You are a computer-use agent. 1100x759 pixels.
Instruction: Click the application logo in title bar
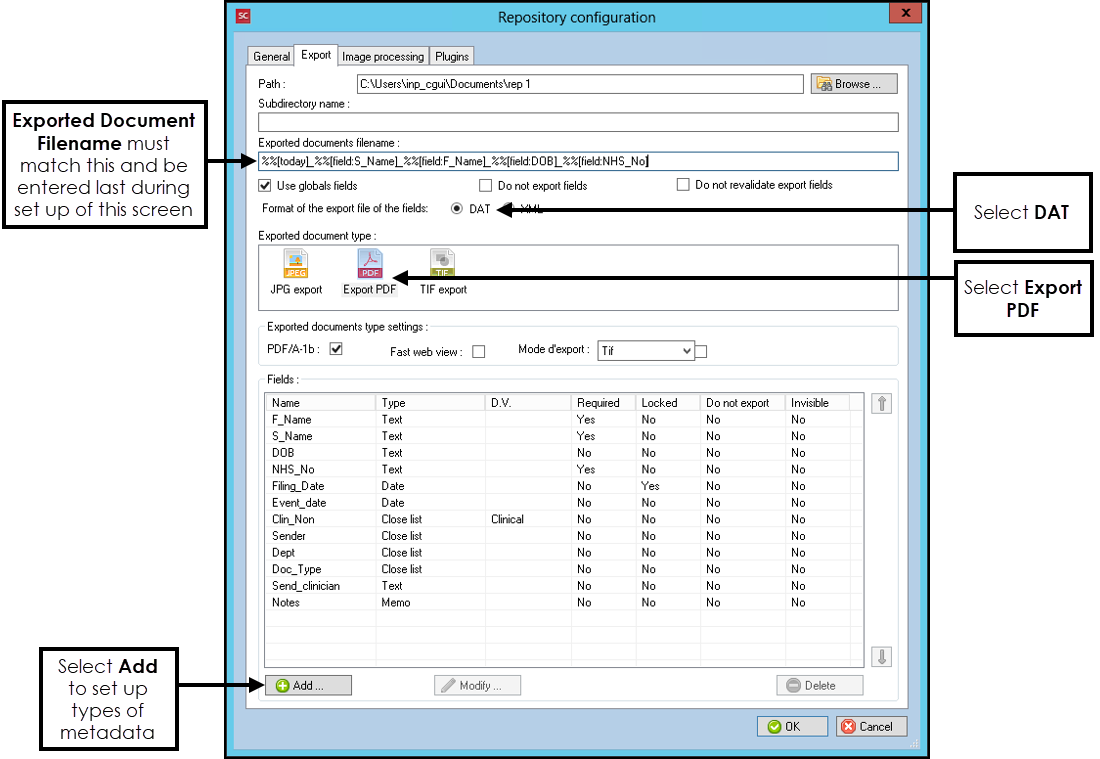point(243,16)
